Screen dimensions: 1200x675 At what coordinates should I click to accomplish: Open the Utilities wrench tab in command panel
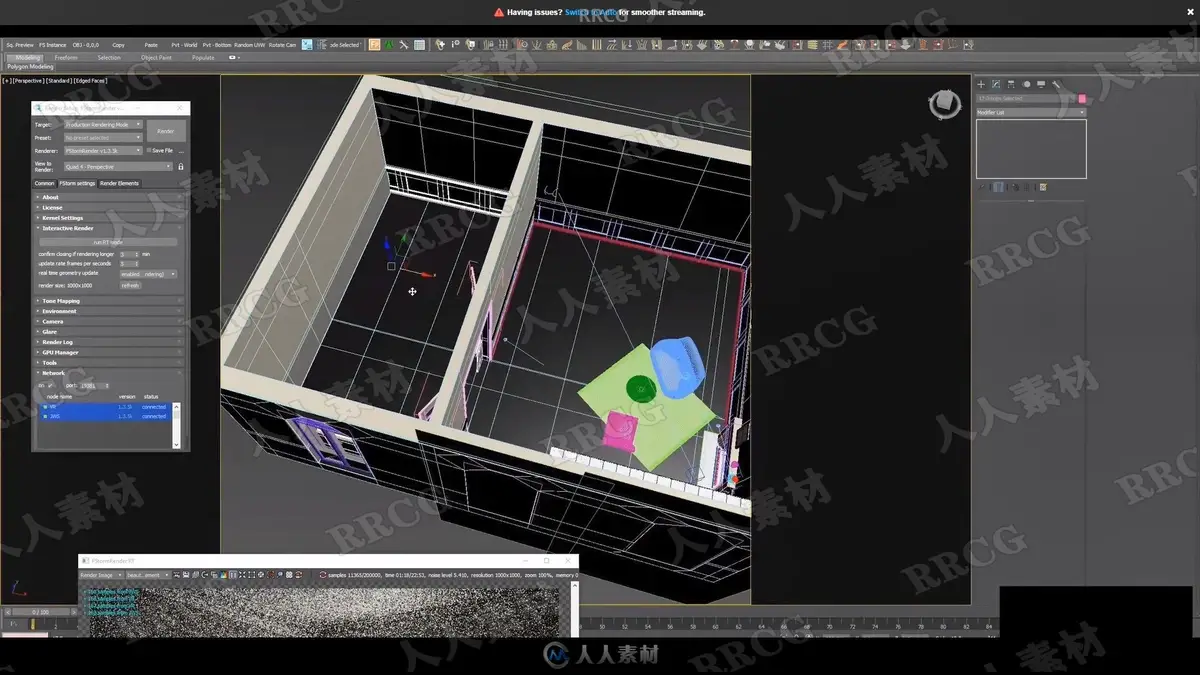(x=1056, y=84)
